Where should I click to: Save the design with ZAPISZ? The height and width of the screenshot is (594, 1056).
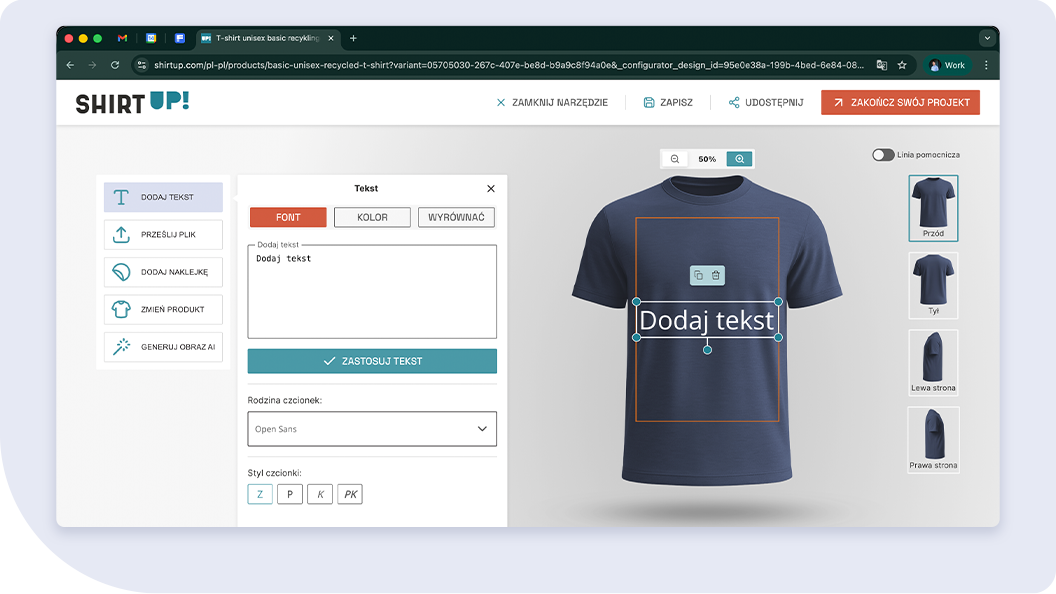[x=668, y=102]
